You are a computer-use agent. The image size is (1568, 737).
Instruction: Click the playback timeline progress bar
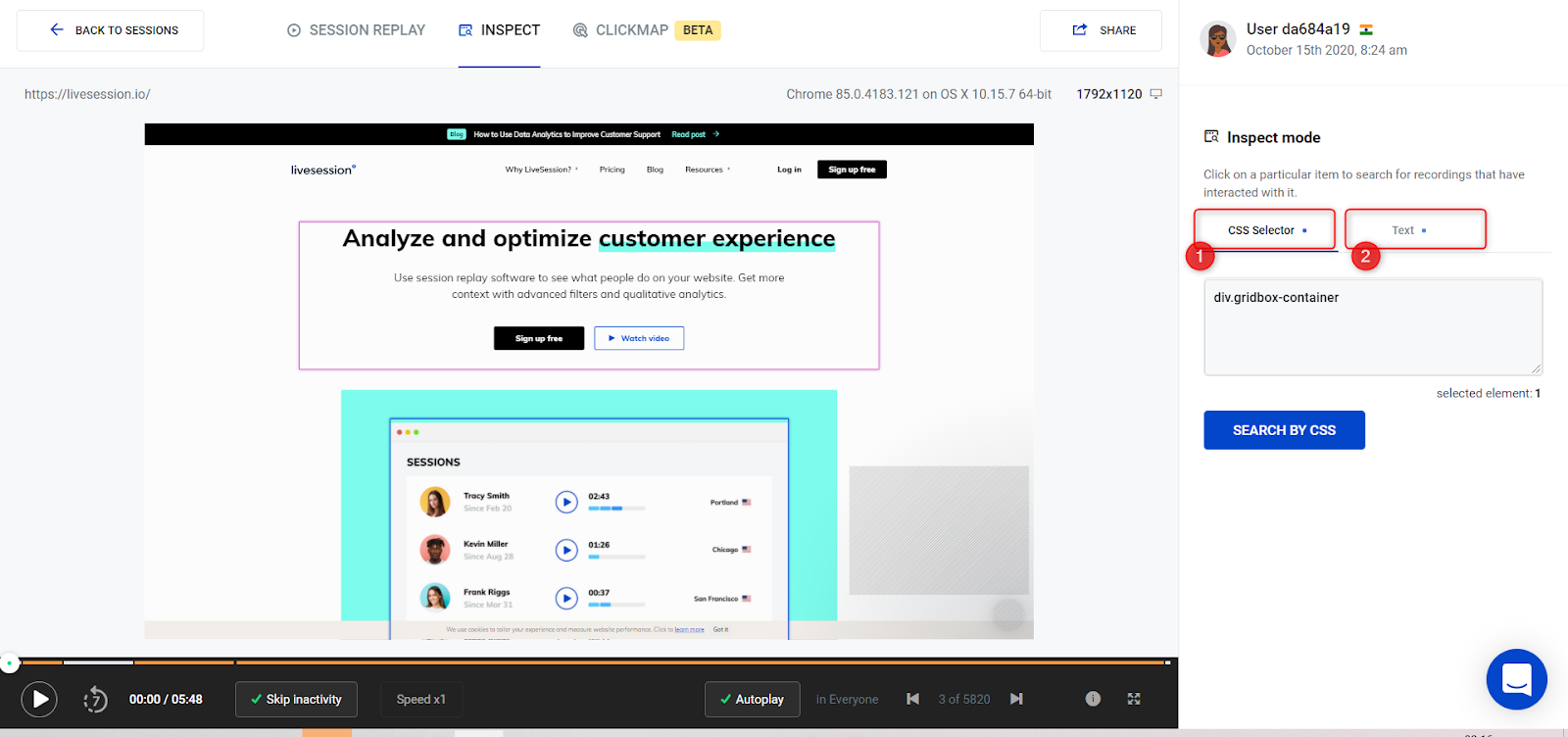coord(588,663)
